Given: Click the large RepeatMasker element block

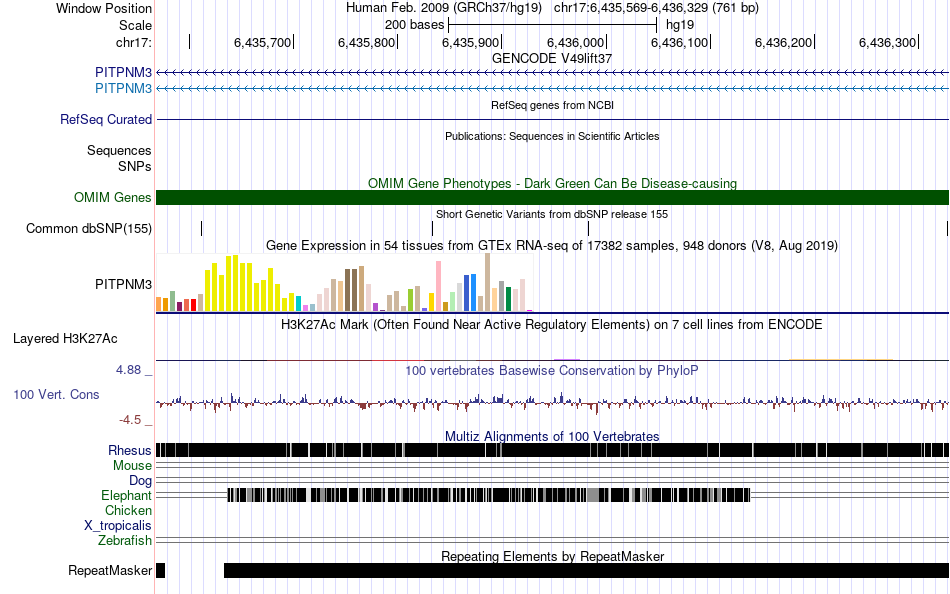Looking at the screenshot, I should (586, 570).
